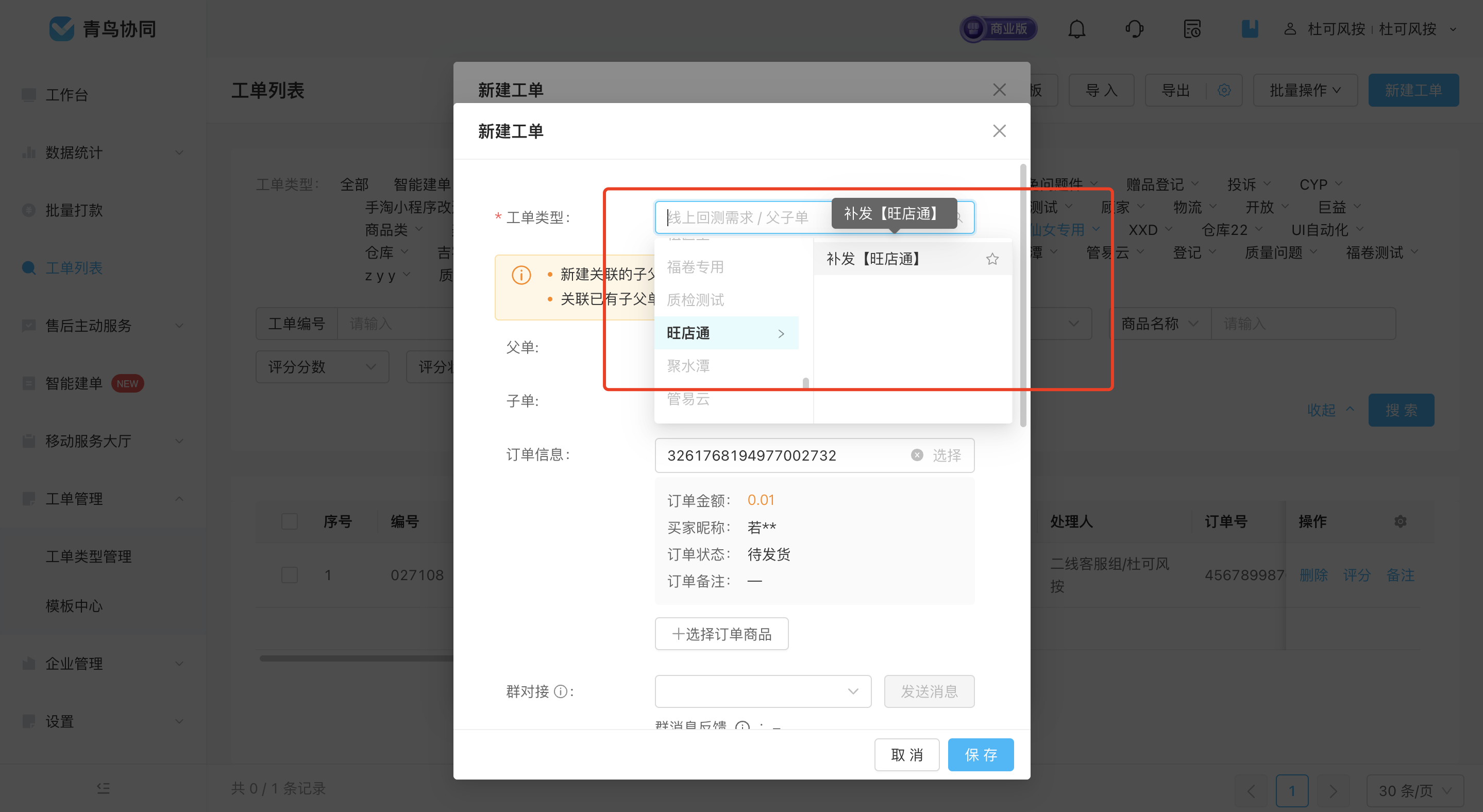Click 群对接 dropdown selector

click(x=762, y=692)
